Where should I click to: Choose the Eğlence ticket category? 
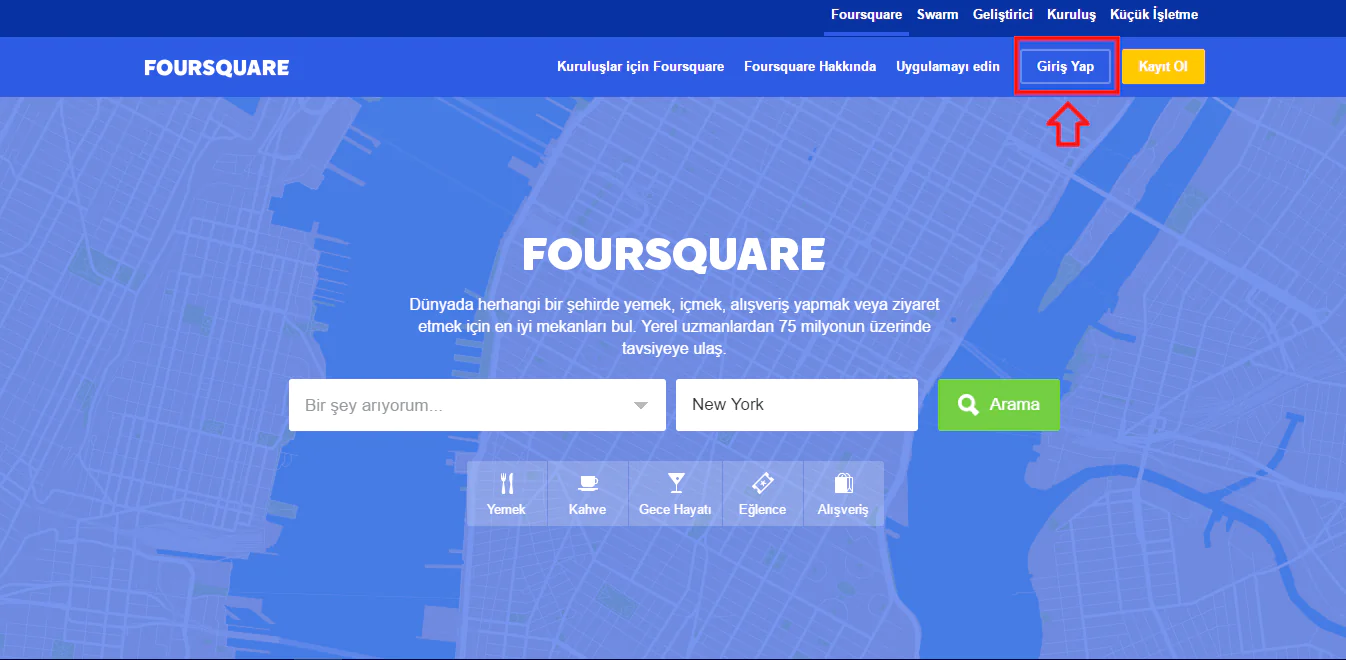click(x=763, y=493)
